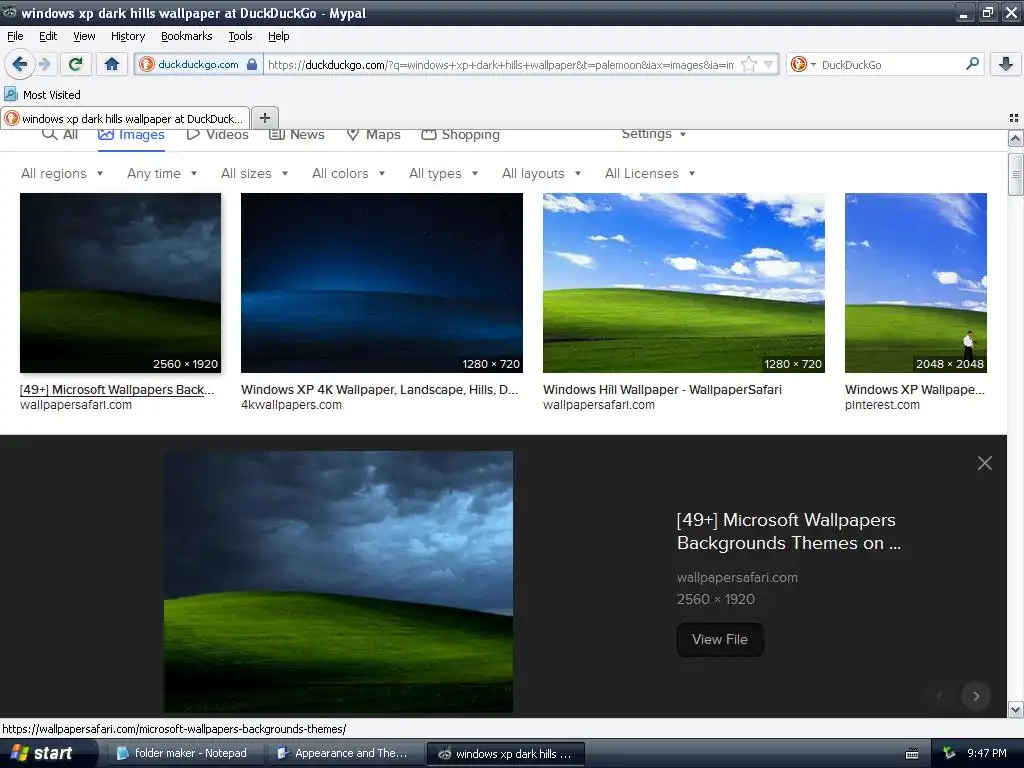Image resolution: width=1024 pixels, height=768 pixels.
Task: Select the bright Bliss hill 1280 × 720 thumbnail
Action: click(x=684, y=283)
